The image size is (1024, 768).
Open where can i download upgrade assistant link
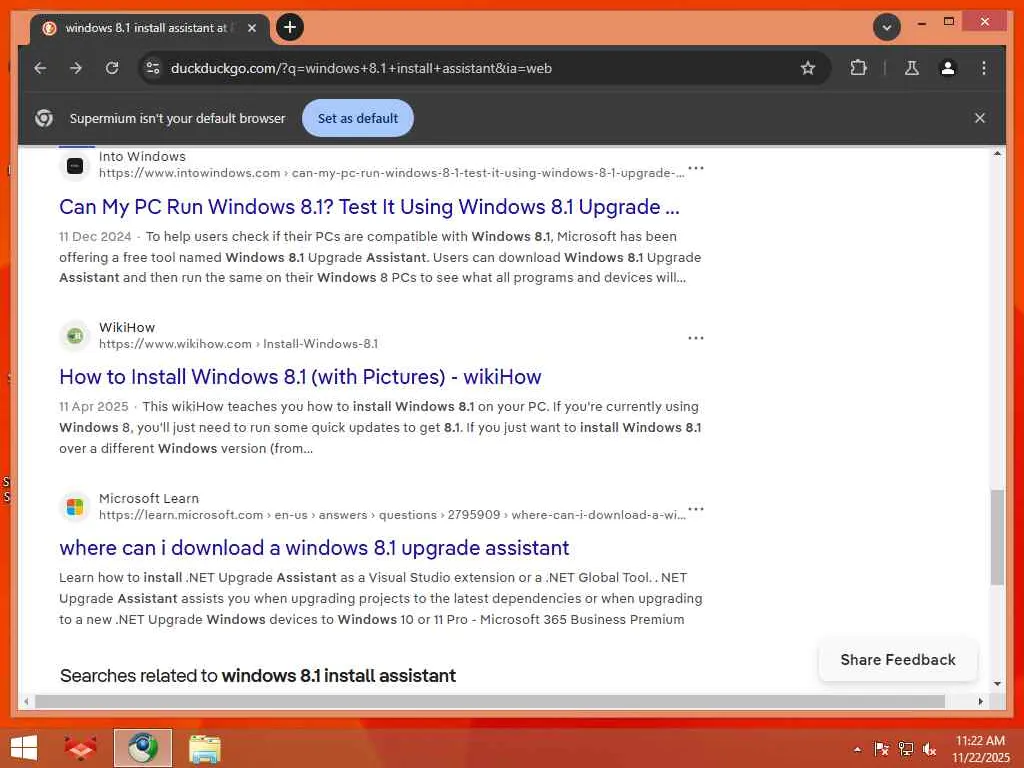coord(314,548)
